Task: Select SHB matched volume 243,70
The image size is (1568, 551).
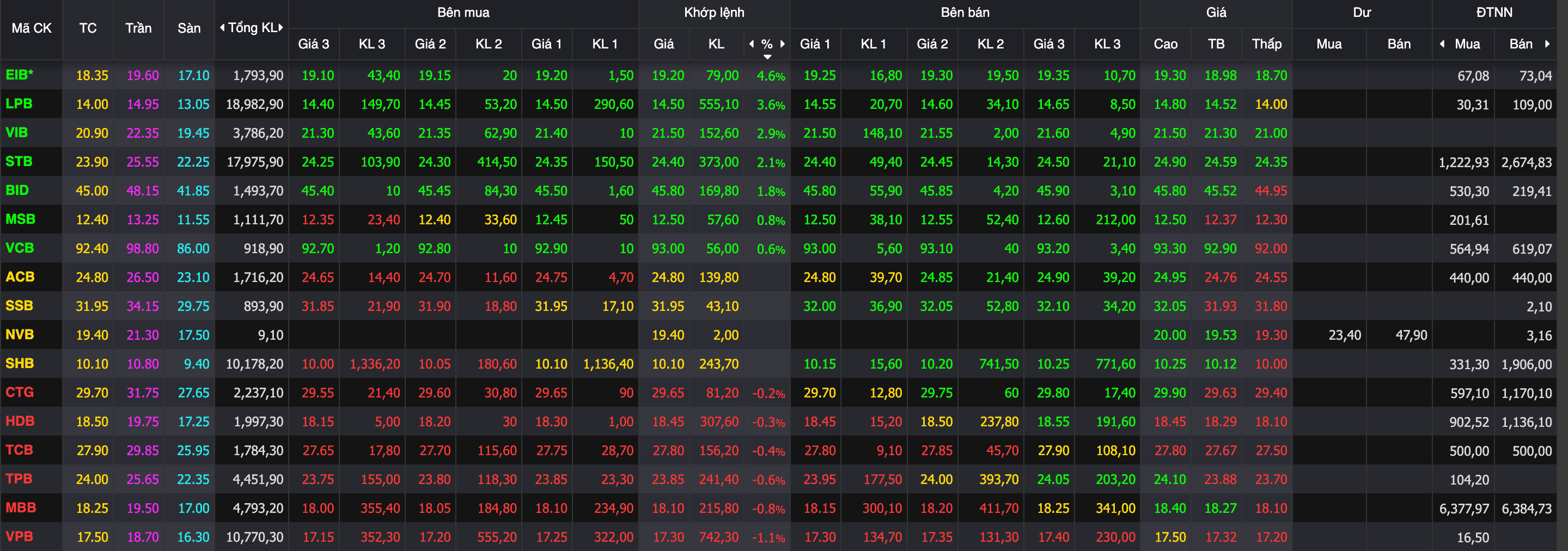Action: (718, 364)
